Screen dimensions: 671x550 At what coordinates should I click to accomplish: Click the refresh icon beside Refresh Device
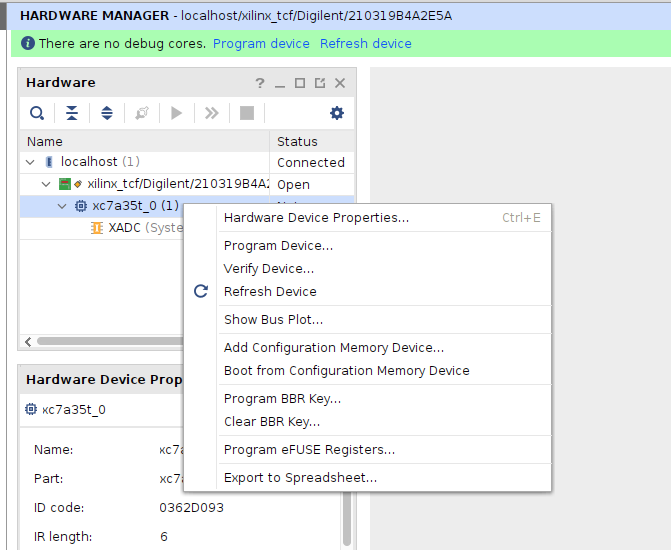[x=201, y=291]
